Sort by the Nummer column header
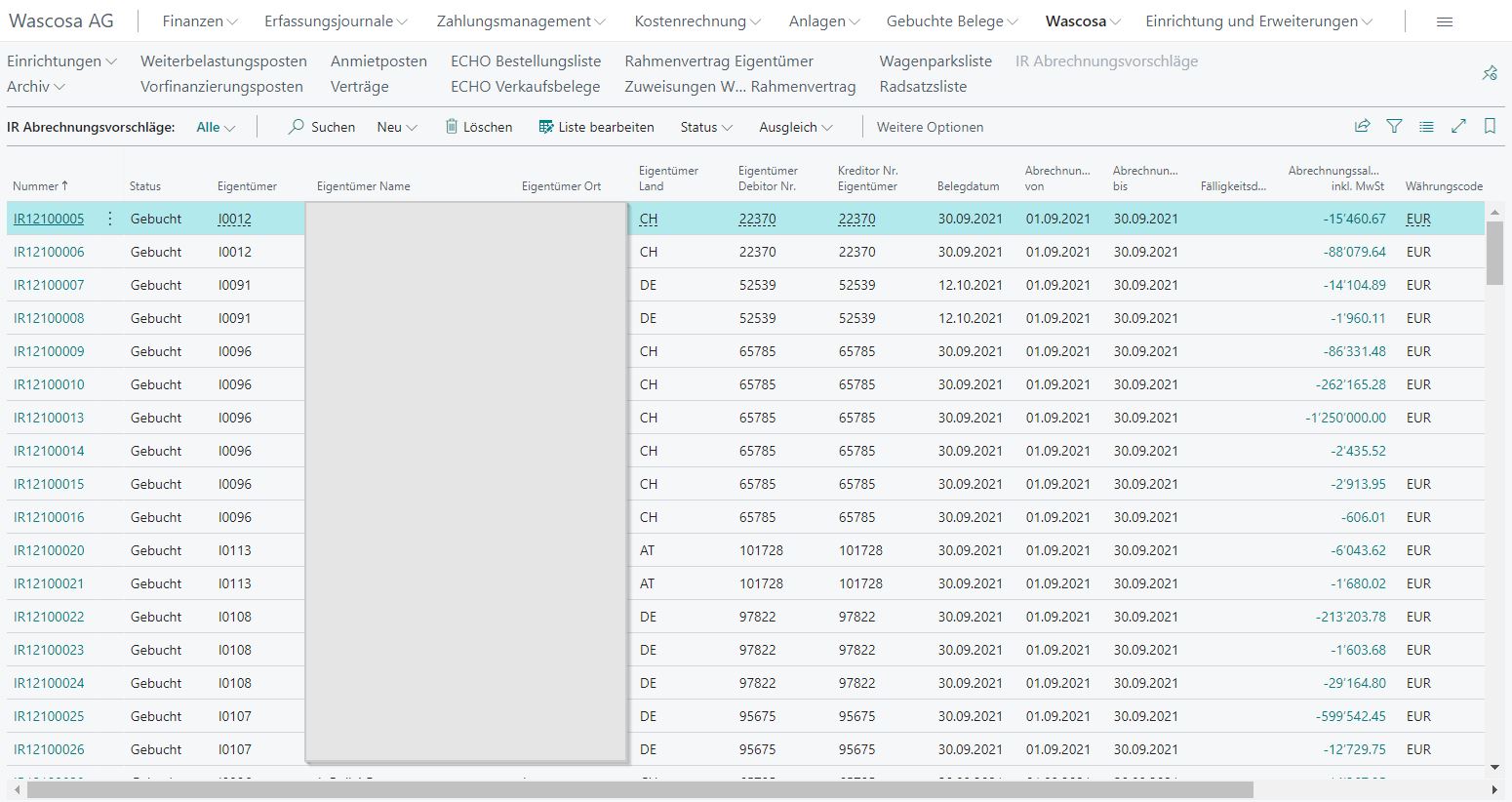 [40, 186]
